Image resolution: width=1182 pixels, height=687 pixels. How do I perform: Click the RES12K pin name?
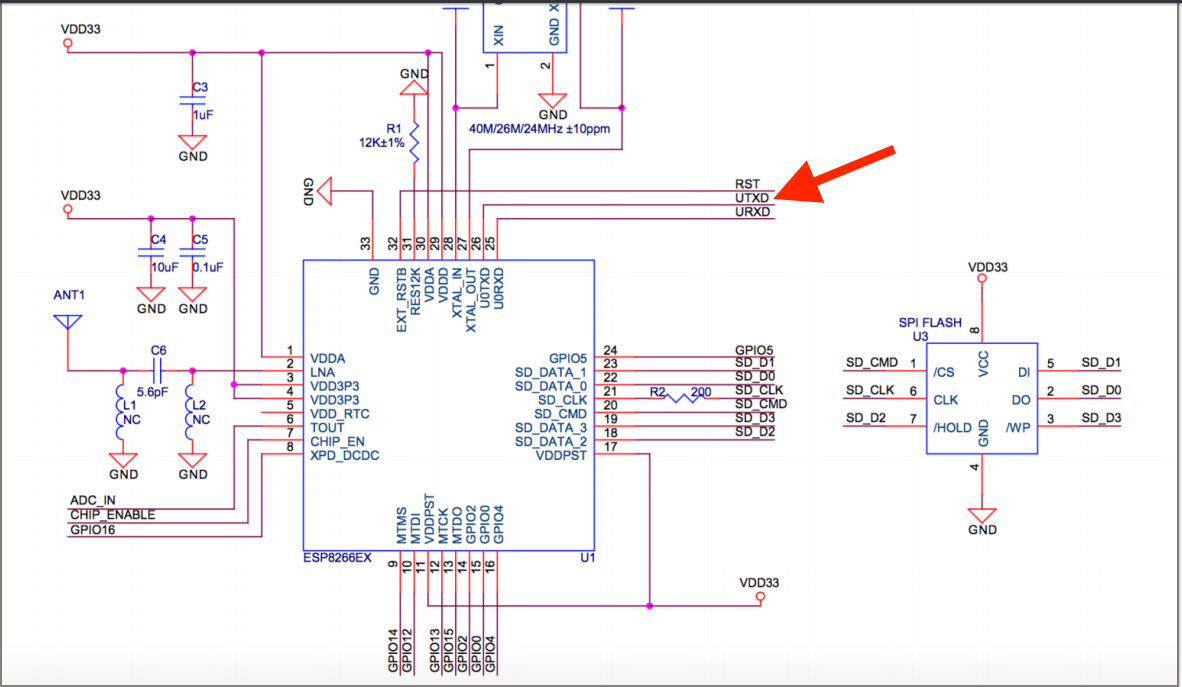[415, 292]
